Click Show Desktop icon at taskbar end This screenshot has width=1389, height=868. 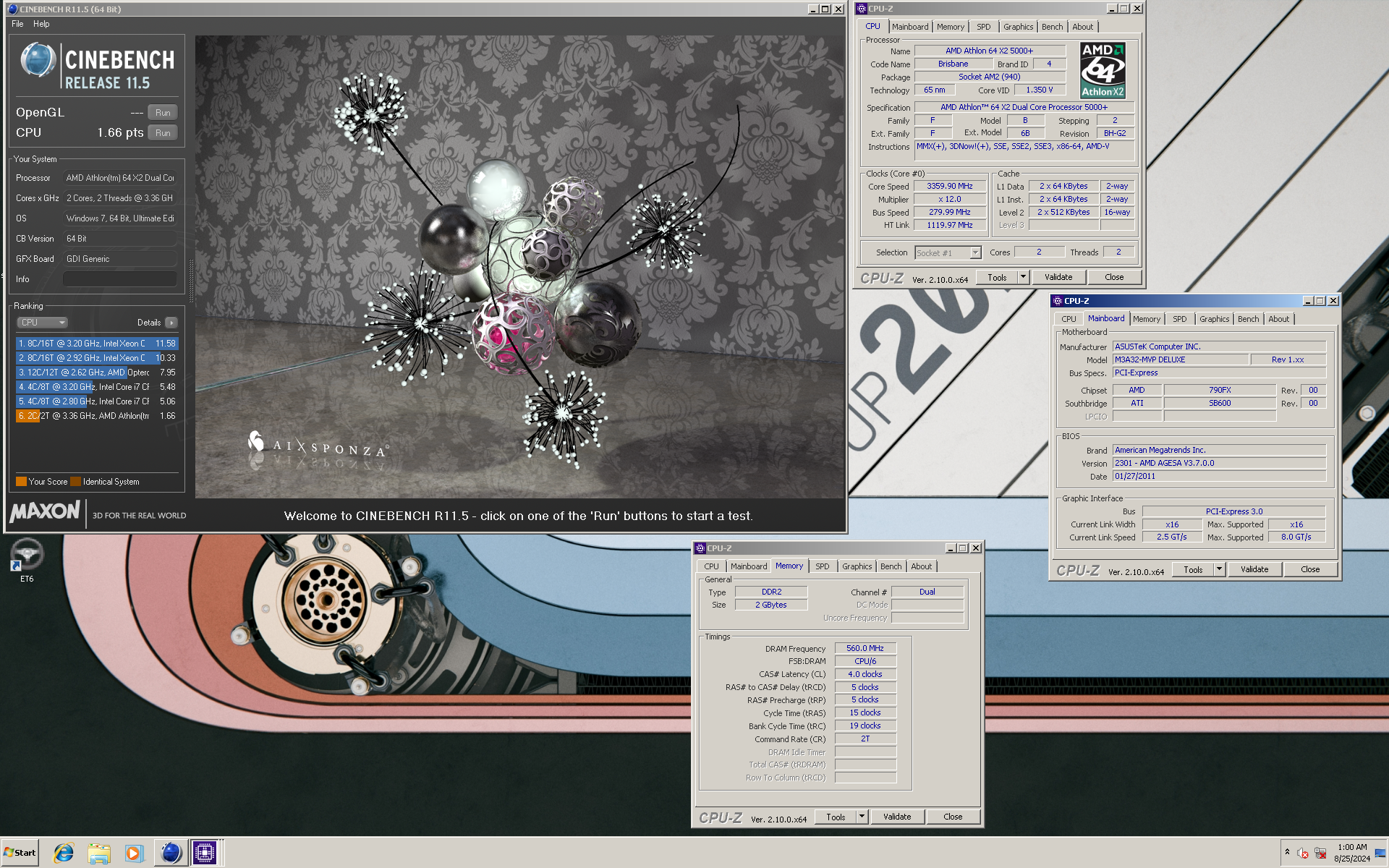[x=1381, y=853]
